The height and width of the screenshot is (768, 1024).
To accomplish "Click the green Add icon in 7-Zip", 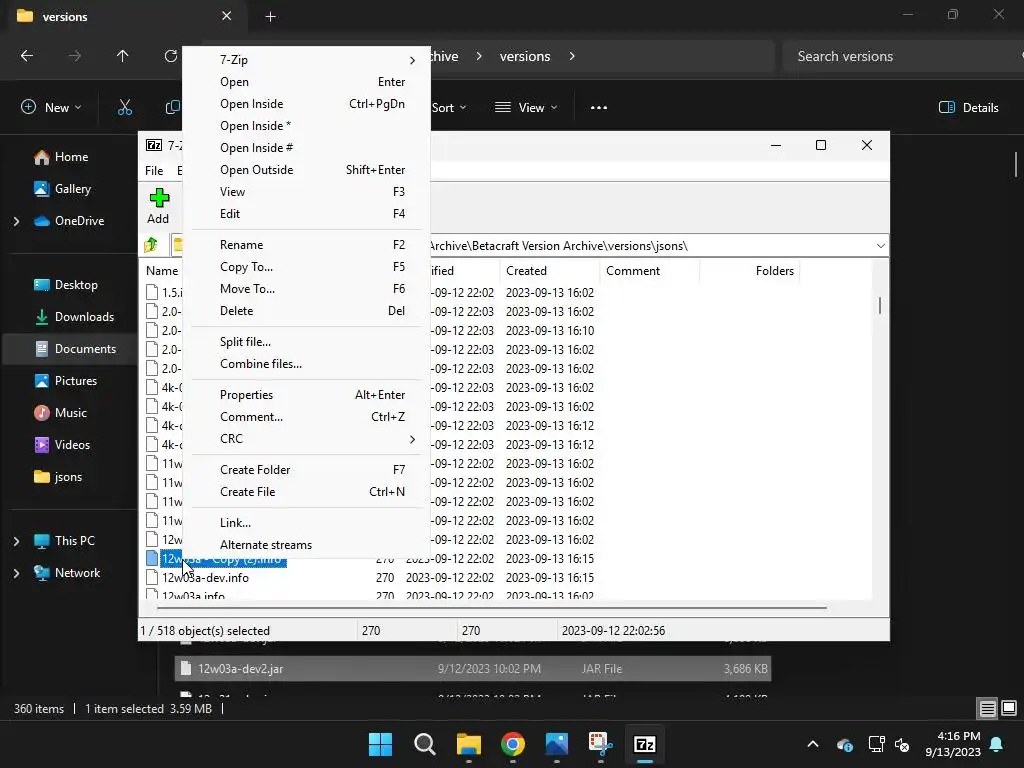I will pyautogui.click(x=159, y=198).
